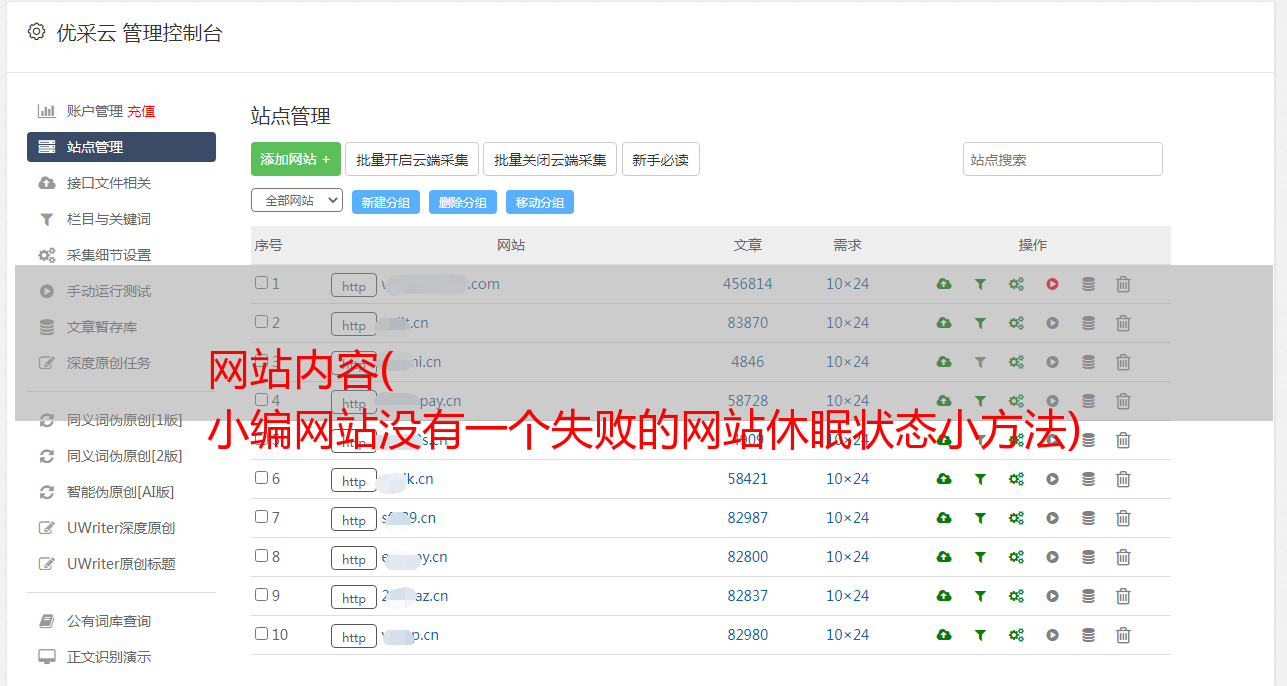The height and width of the screenshot is (686, 1287).
Task: Click the red run icon in row 1
Action: pos(1052,284)
